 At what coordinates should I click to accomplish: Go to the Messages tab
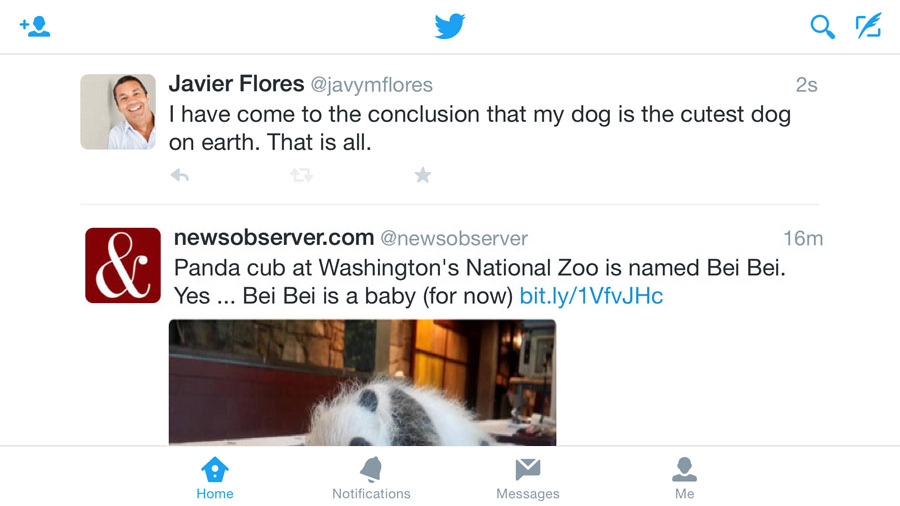click(528, 478)
